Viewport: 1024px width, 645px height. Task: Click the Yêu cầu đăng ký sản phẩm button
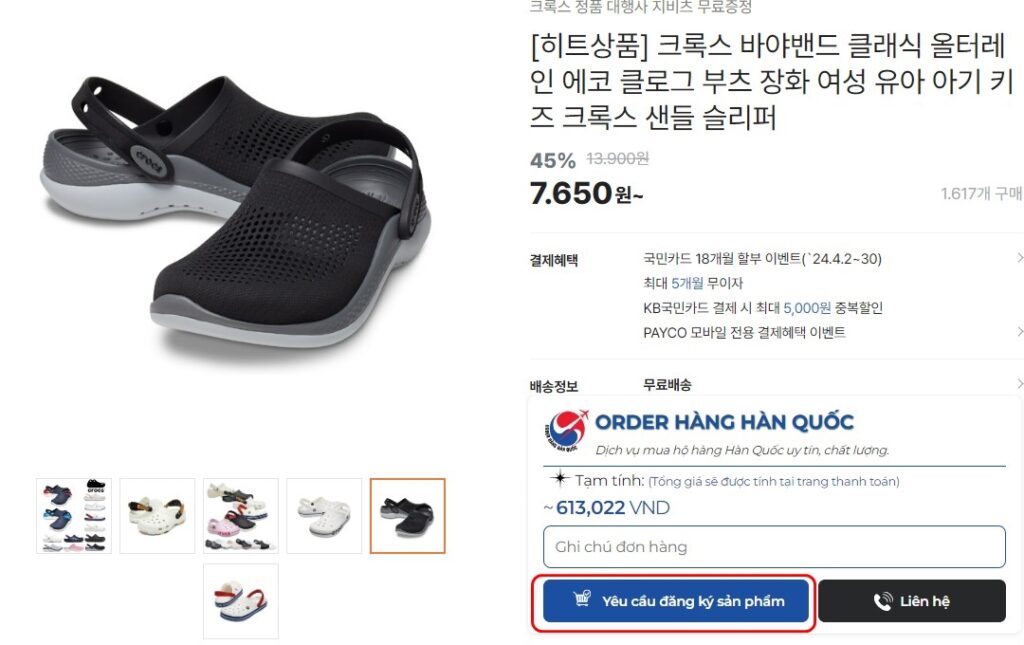(x=675, y=601)
